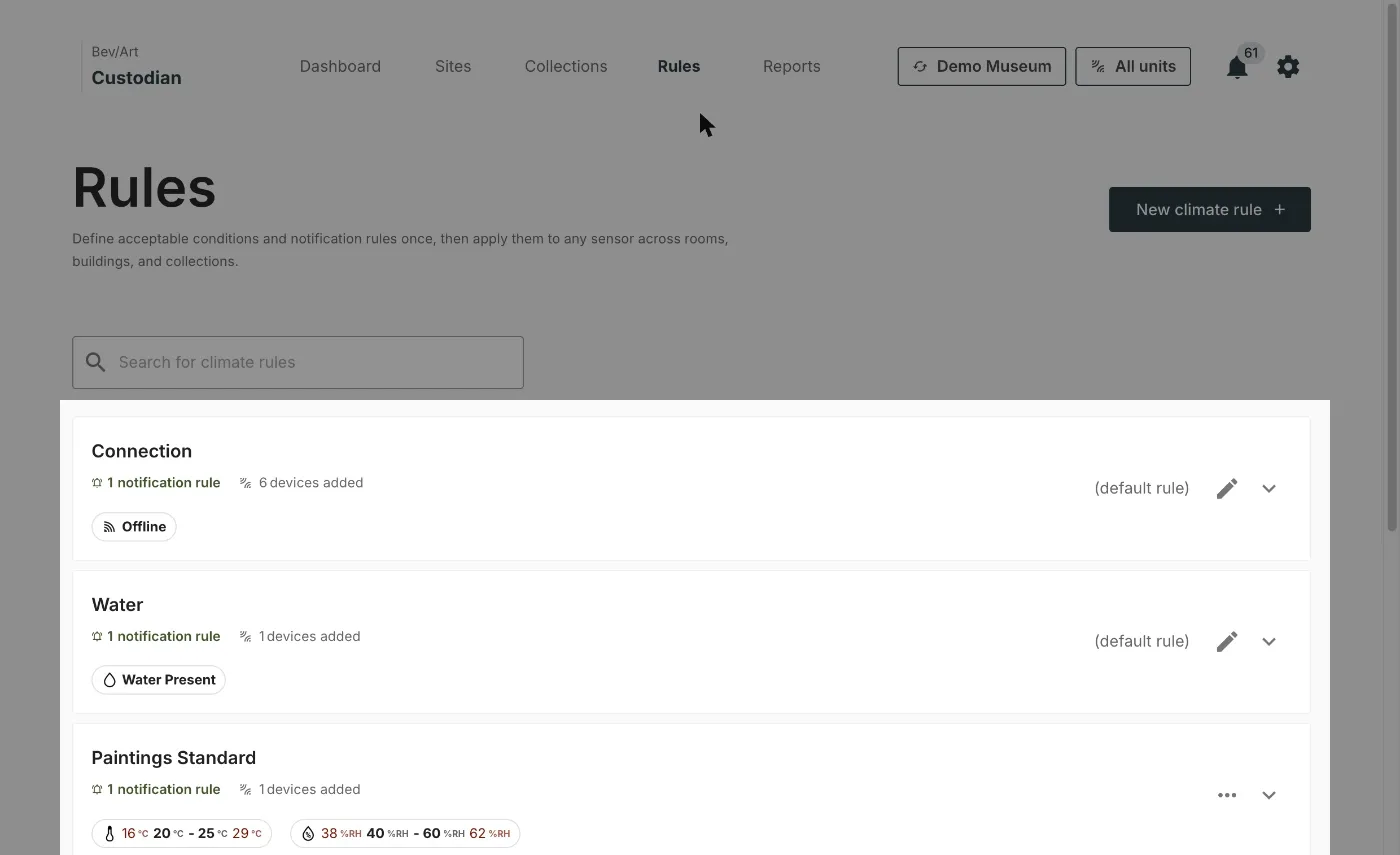Create a New climate rule

click(x=1210, y=209)
